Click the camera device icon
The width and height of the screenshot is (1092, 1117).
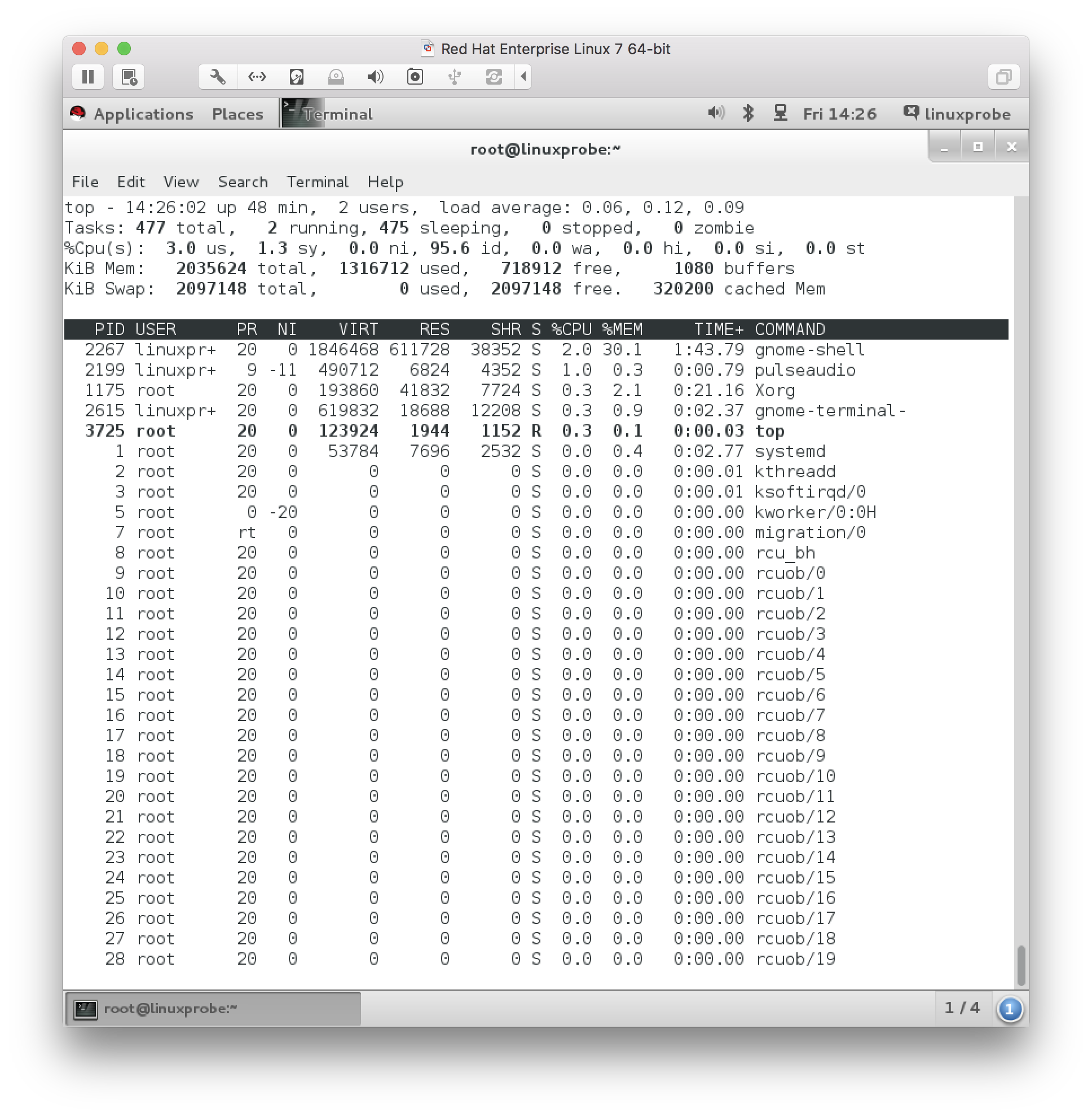pyautogui.click(x=415, y=77)
